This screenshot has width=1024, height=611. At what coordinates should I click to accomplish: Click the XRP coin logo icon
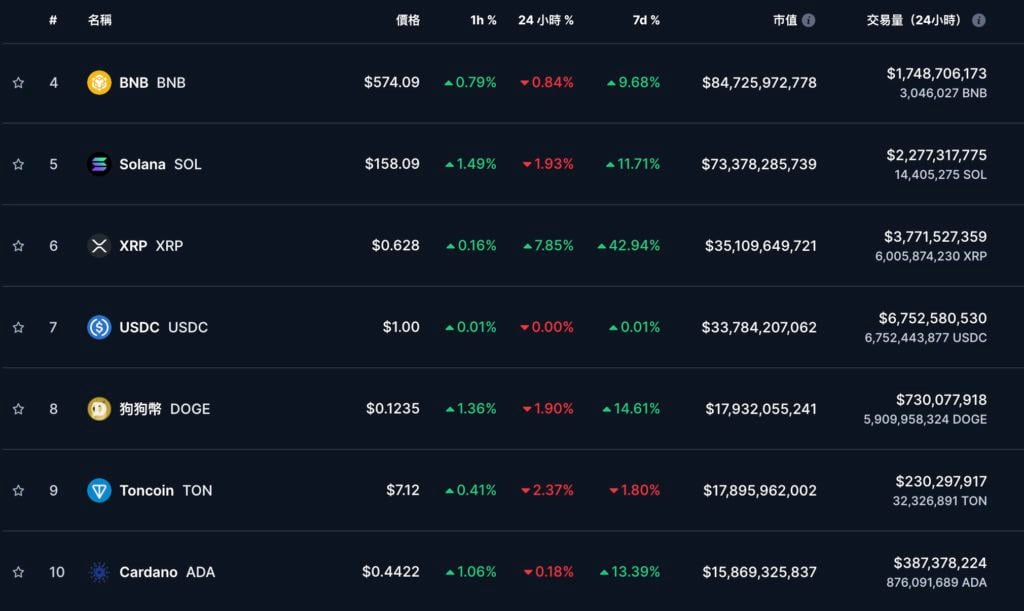99,246
